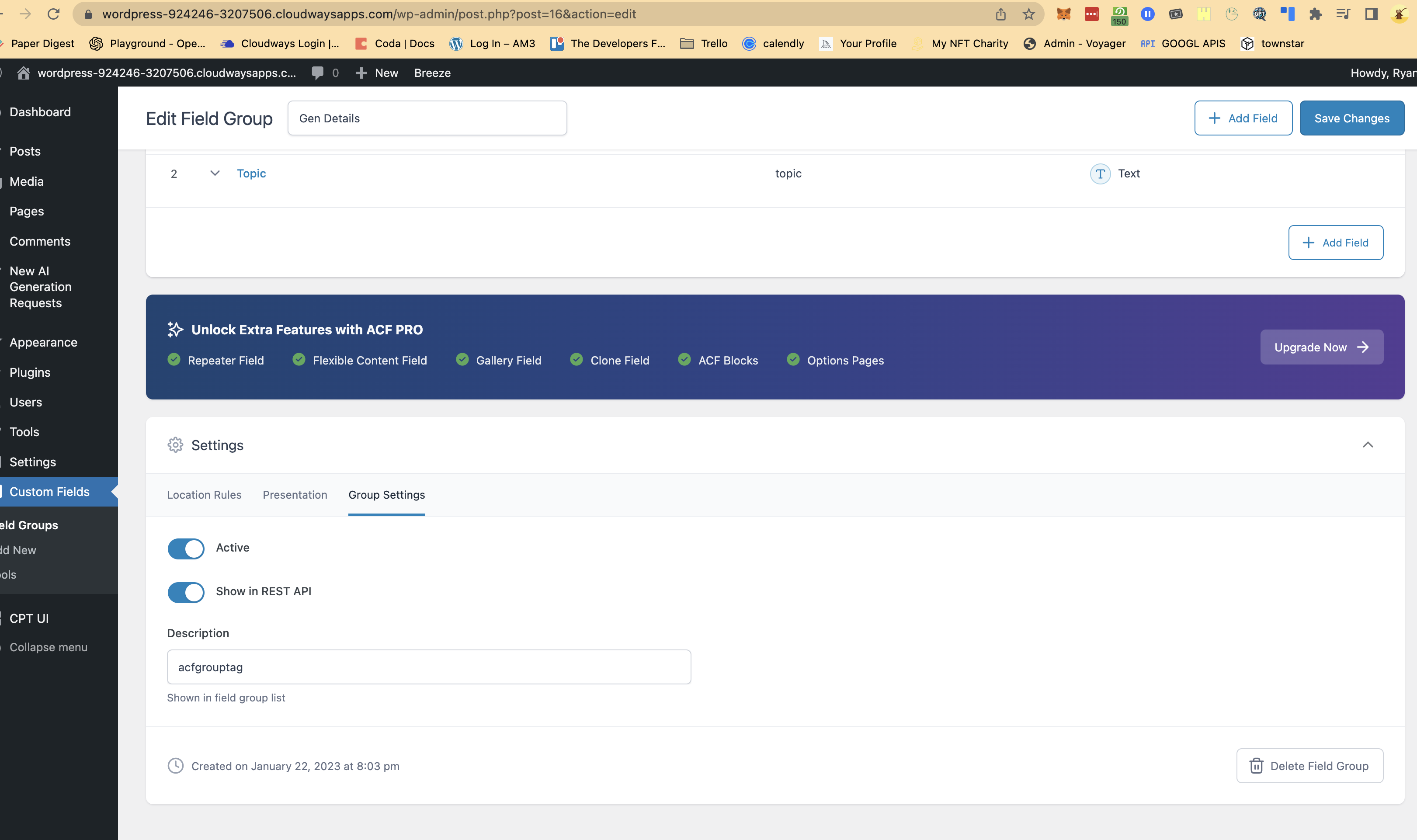
Task: Open the media queue playlist icon
Action: coord(1344,14)
